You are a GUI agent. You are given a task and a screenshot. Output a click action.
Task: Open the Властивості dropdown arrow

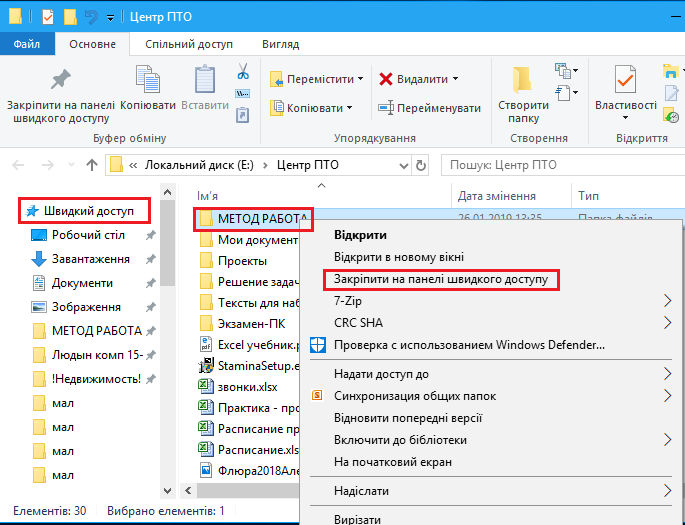pyautogui.click(x=625, y=118)
